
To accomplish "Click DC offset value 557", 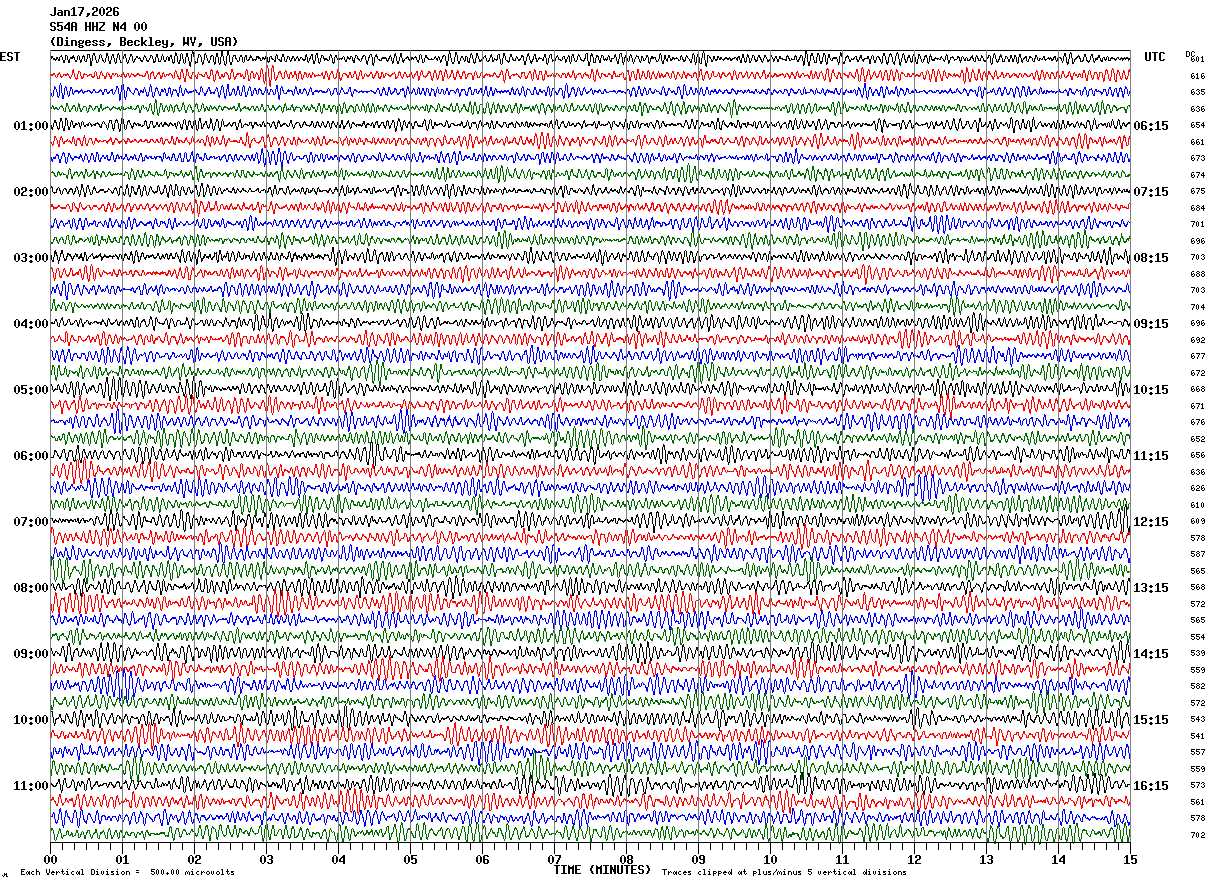I will pos(1198,752).
